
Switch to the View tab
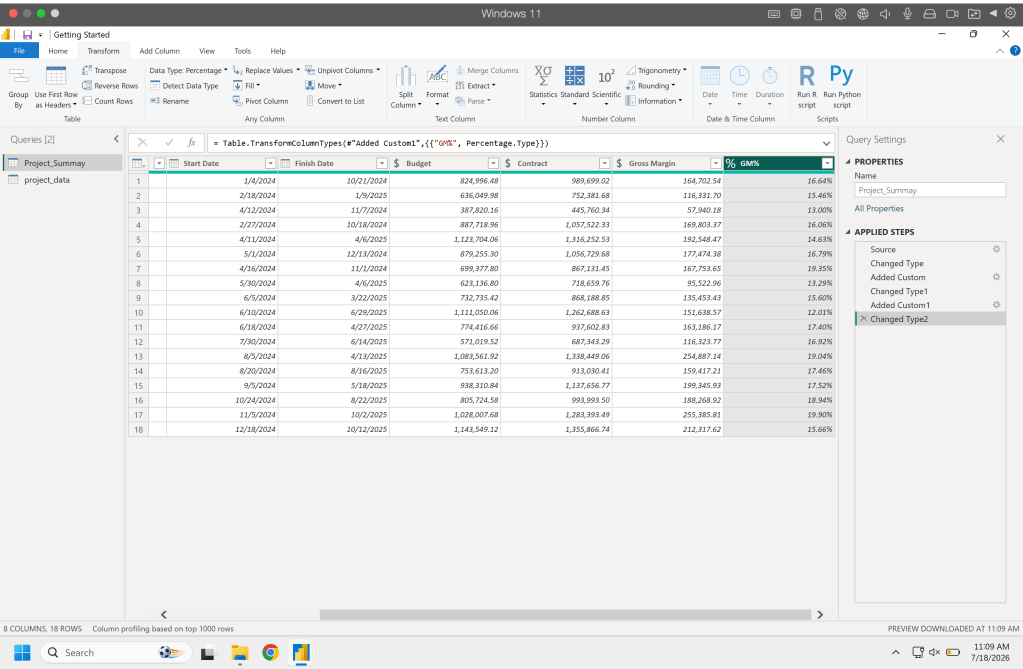(207, 51)
